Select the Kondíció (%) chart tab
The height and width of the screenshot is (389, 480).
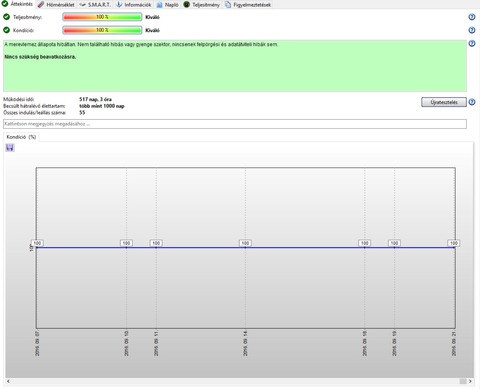coord(21,137)
